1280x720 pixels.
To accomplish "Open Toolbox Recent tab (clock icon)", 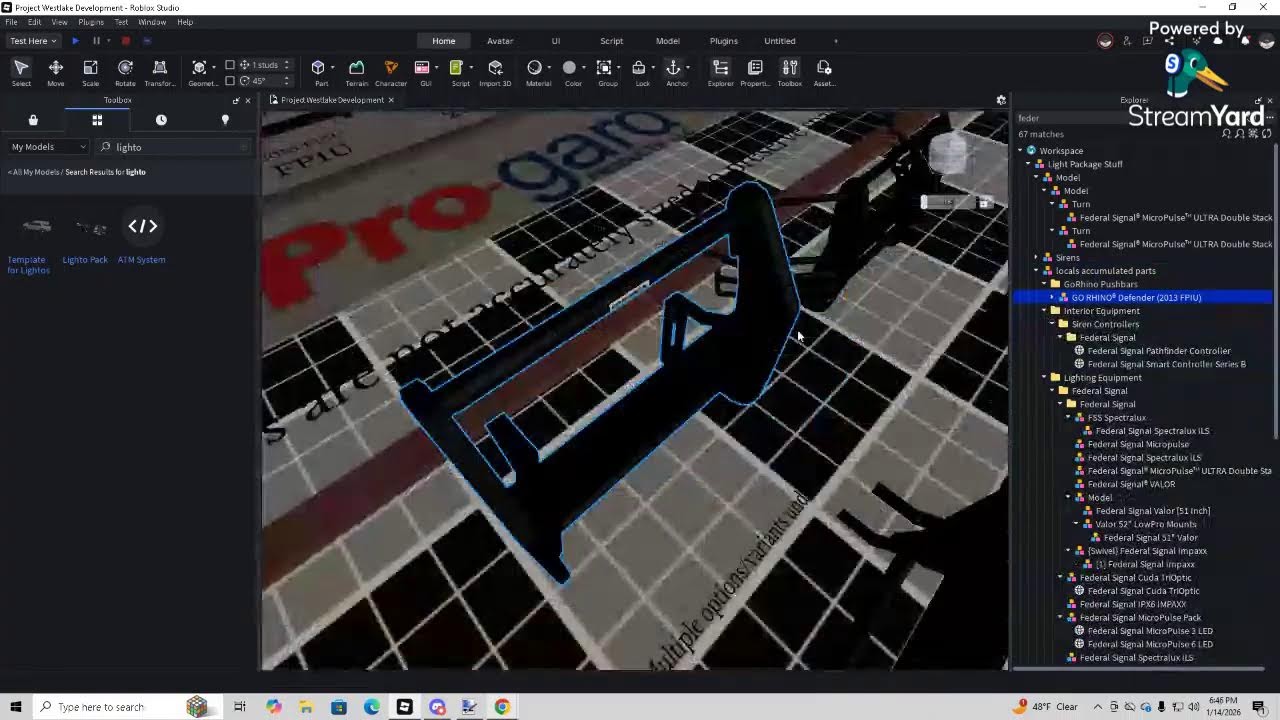I will point(161,120).
